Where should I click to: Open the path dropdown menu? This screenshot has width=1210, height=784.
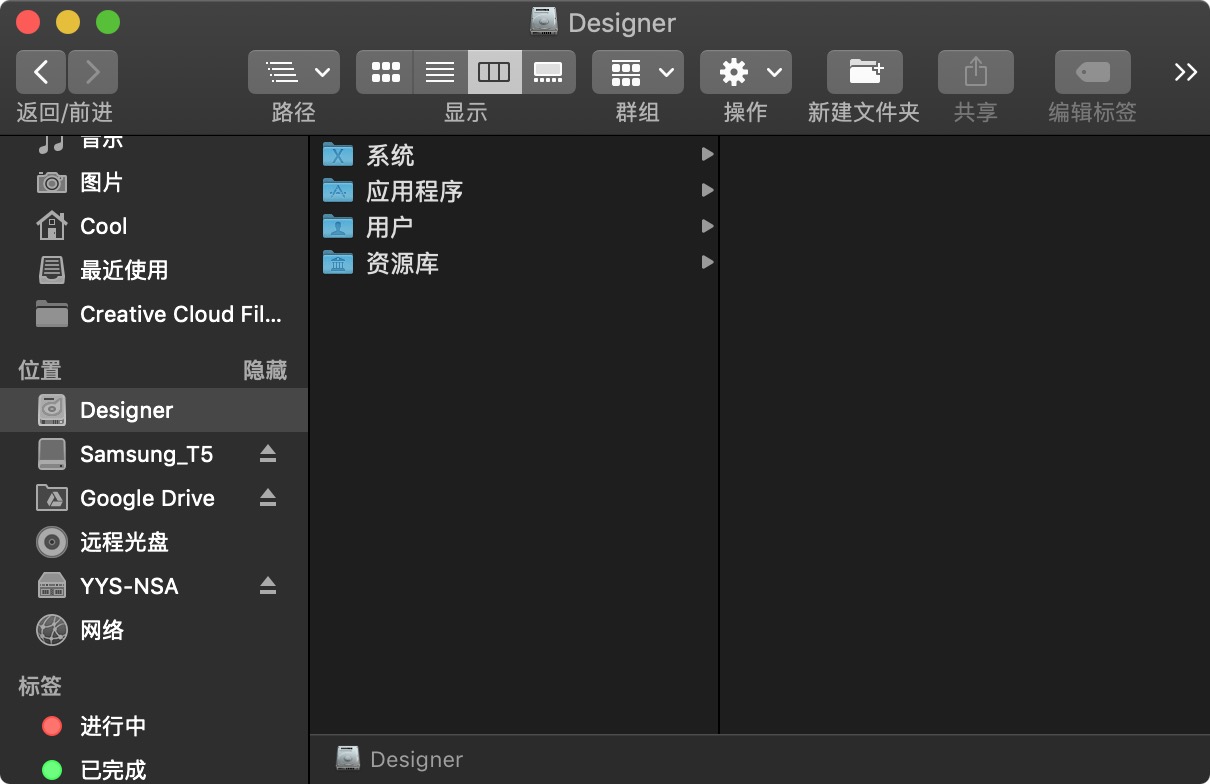(294, 72)
